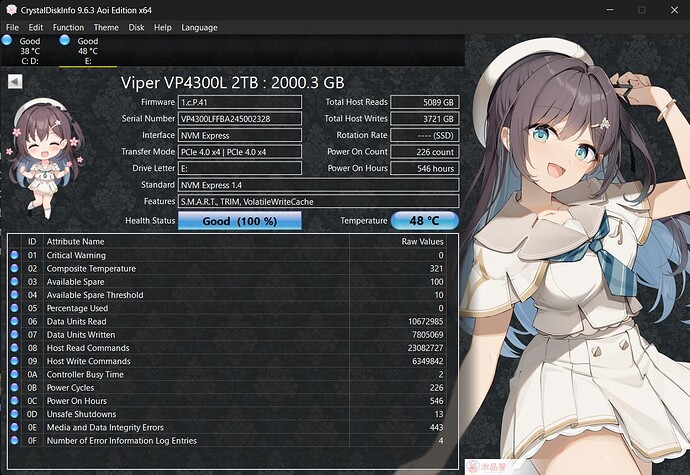Viewport: 690px width, 475px height.
Task: Select the Composite Temperature attribute name
Action: coord(91,268)
